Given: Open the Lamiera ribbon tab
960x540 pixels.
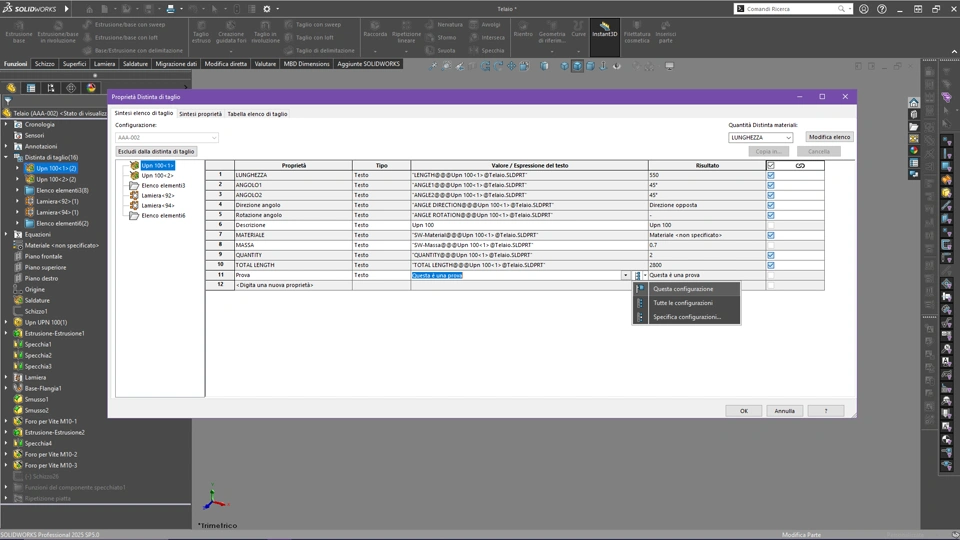Looking at the screenshot, I should 104,64.
